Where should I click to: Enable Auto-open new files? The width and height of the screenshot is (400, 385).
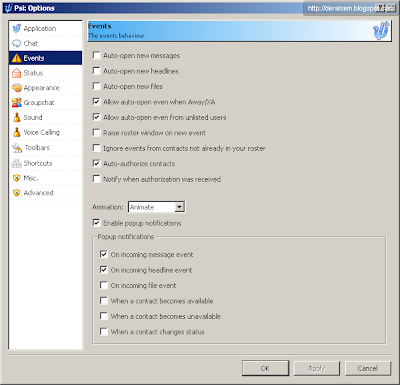[96, 86]
